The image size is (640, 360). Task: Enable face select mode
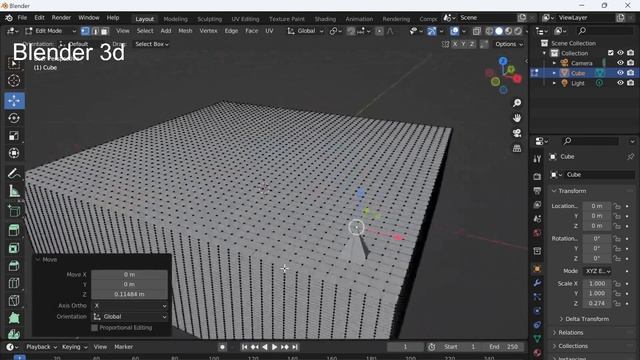pyautogui.click(x=105, y=31)
